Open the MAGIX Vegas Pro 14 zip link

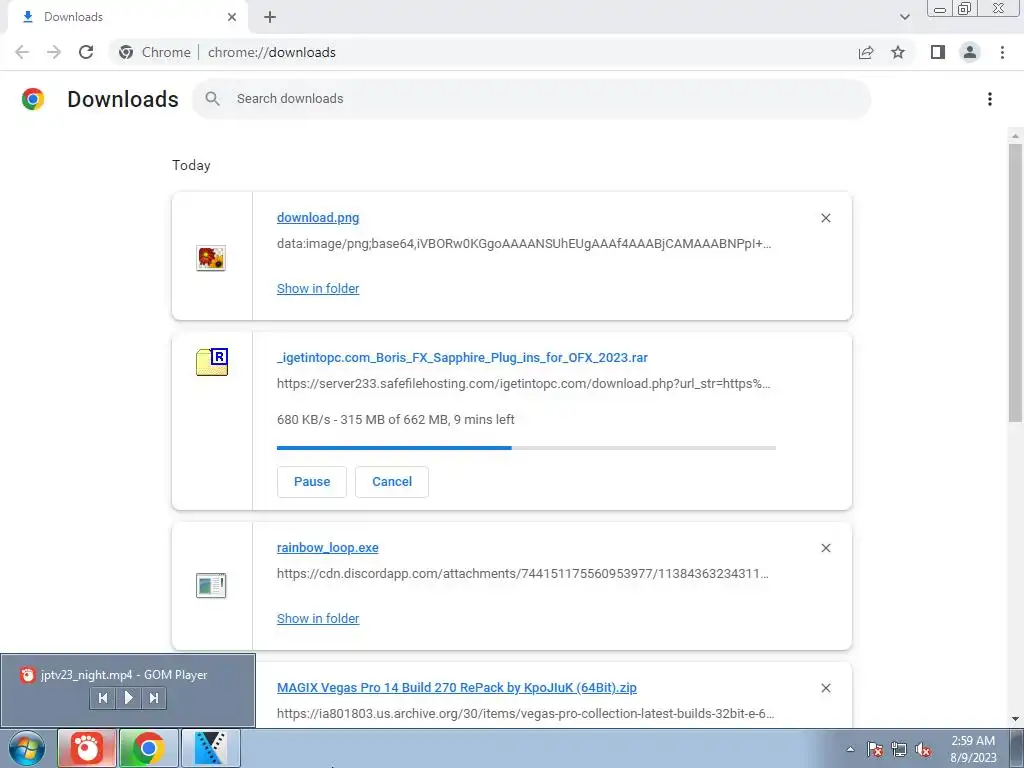coord(456,687)
